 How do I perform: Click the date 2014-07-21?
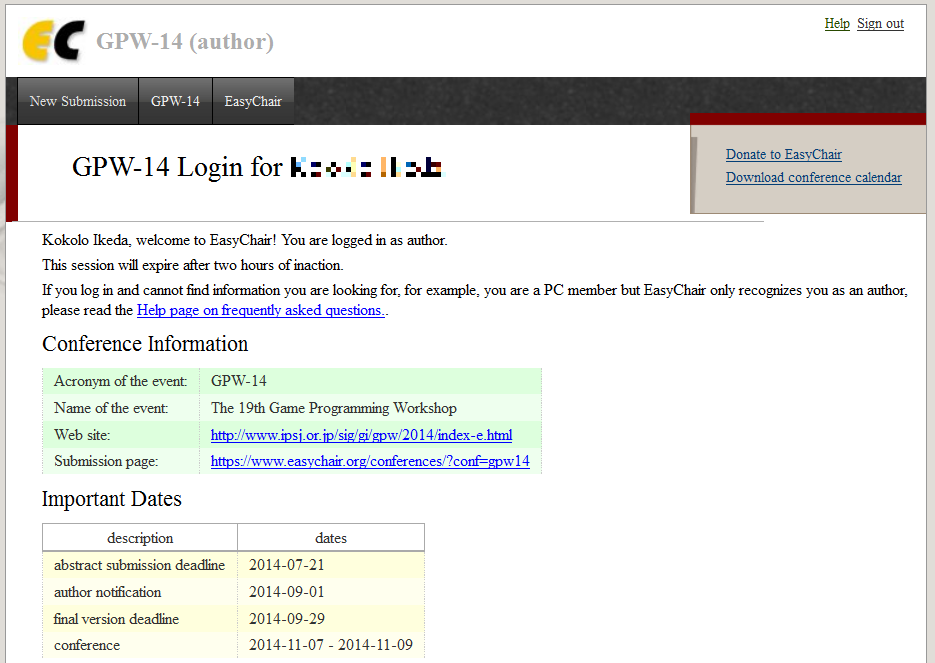point(287,565)
